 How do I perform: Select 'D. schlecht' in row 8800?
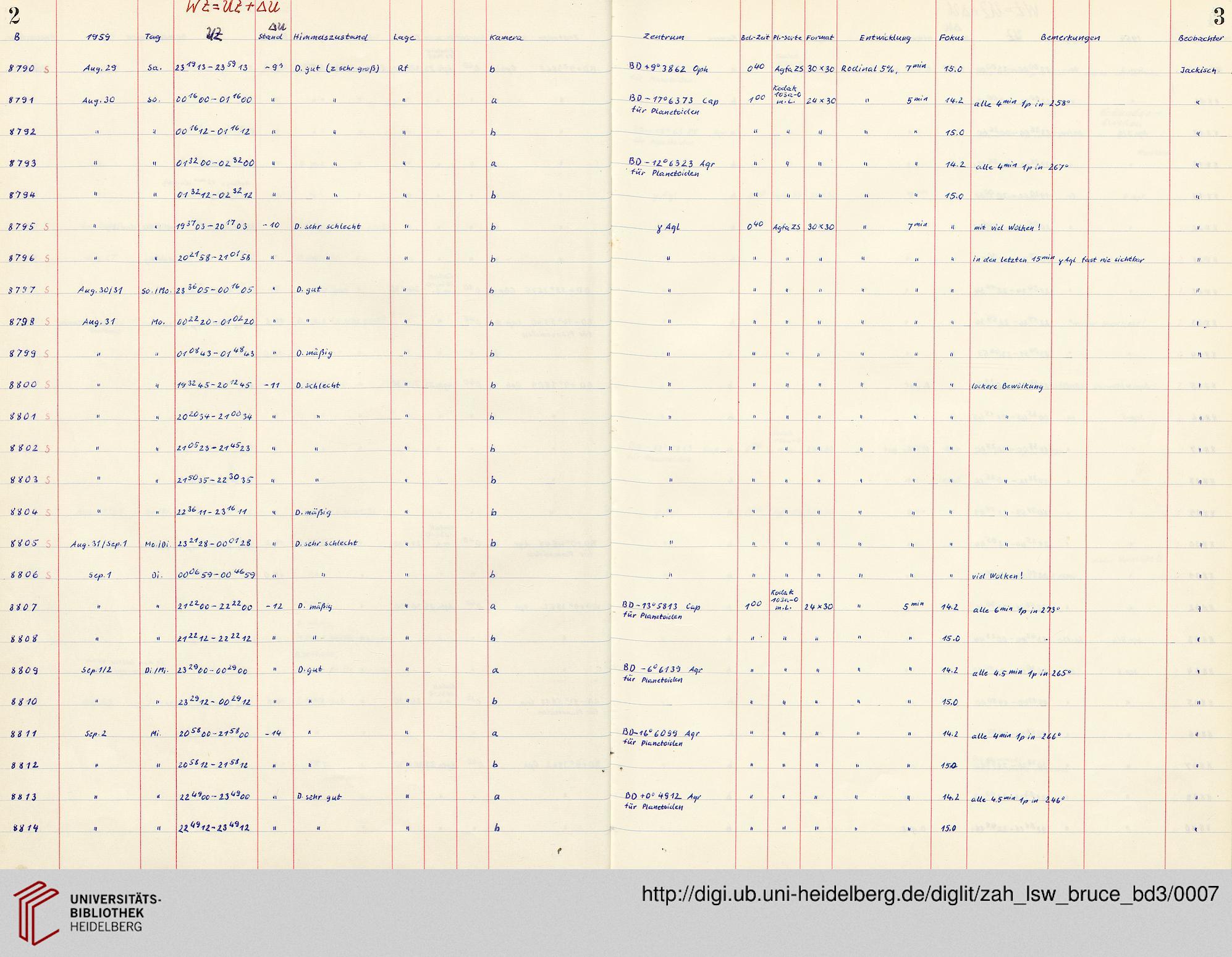tap(318, 385)
